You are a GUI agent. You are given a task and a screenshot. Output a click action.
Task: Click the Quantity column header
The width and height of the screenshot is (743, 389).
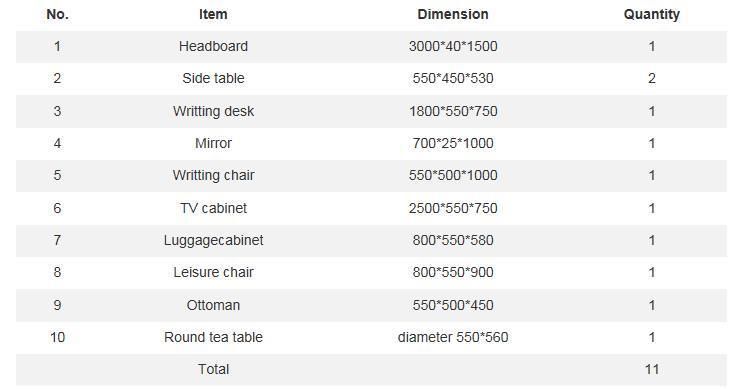[x=652, y=15]
